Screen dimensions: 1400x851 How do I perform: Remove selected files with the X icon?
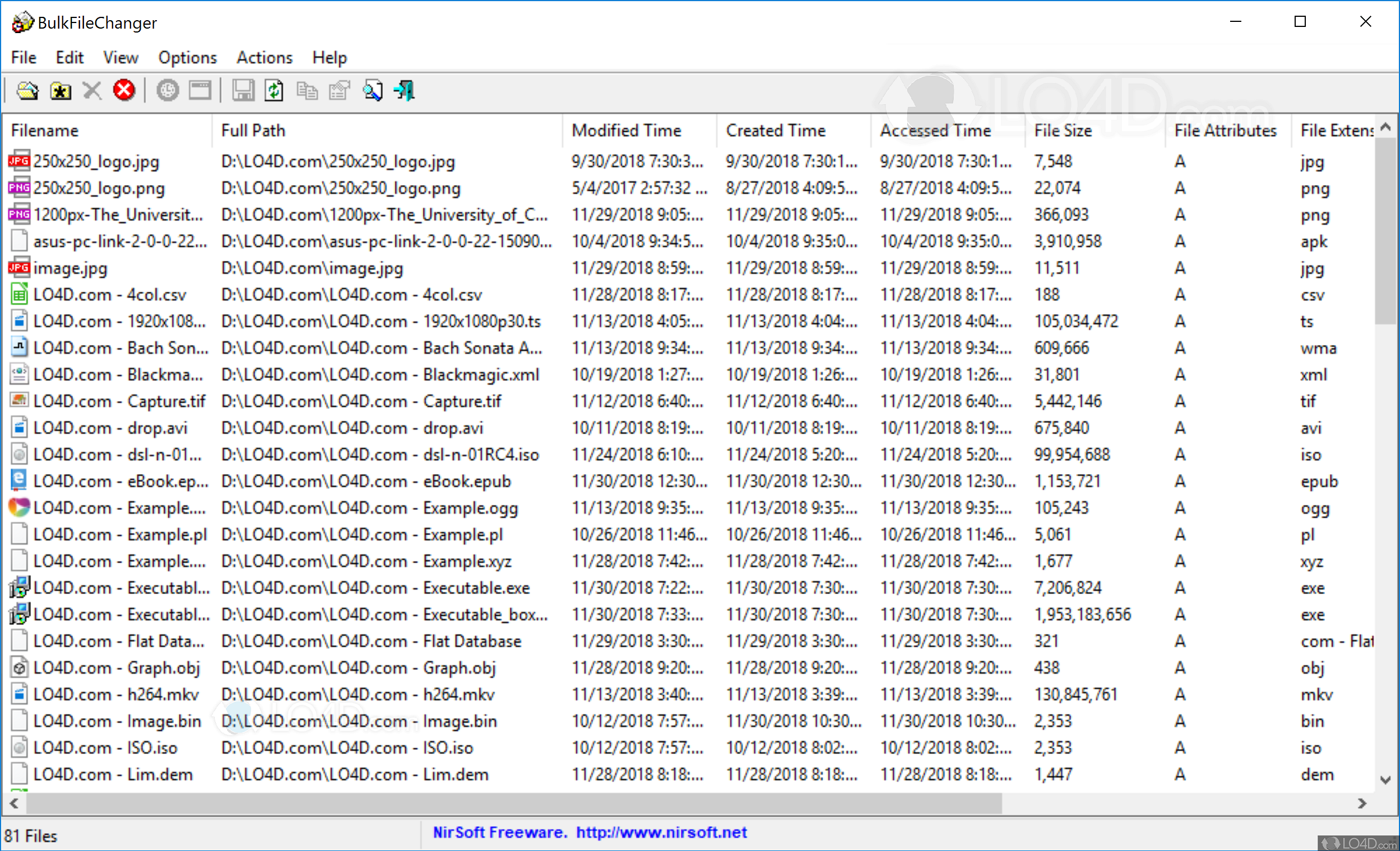point(92,90)
